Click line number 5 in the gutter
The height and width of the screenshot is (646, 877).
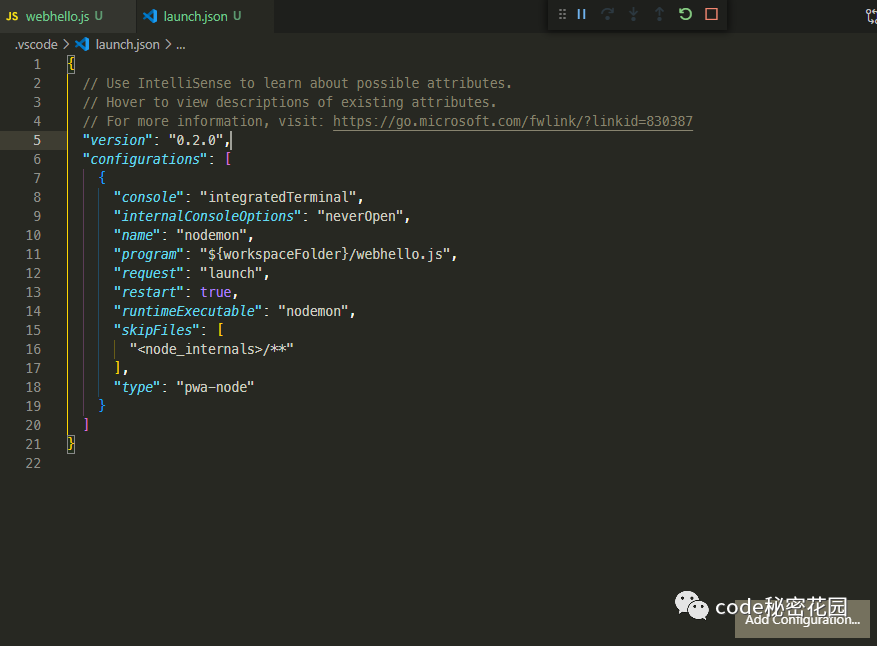[37, 140]
